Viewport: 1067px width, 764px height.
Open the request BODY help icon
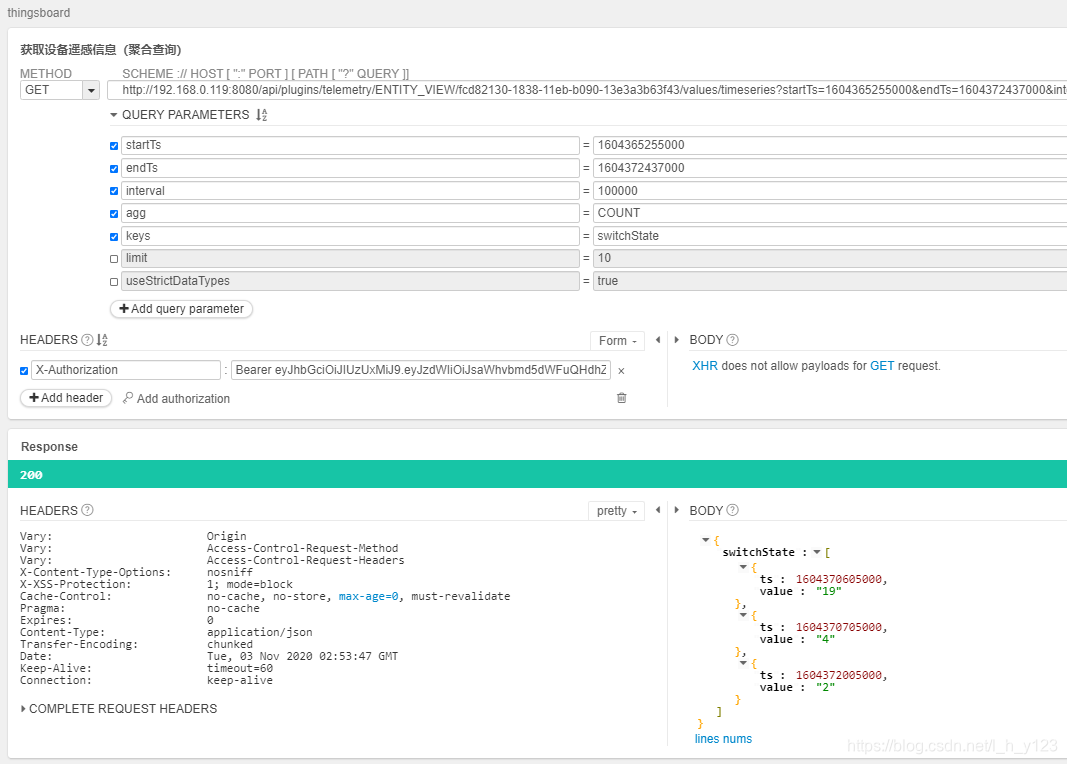pos(732,339)
